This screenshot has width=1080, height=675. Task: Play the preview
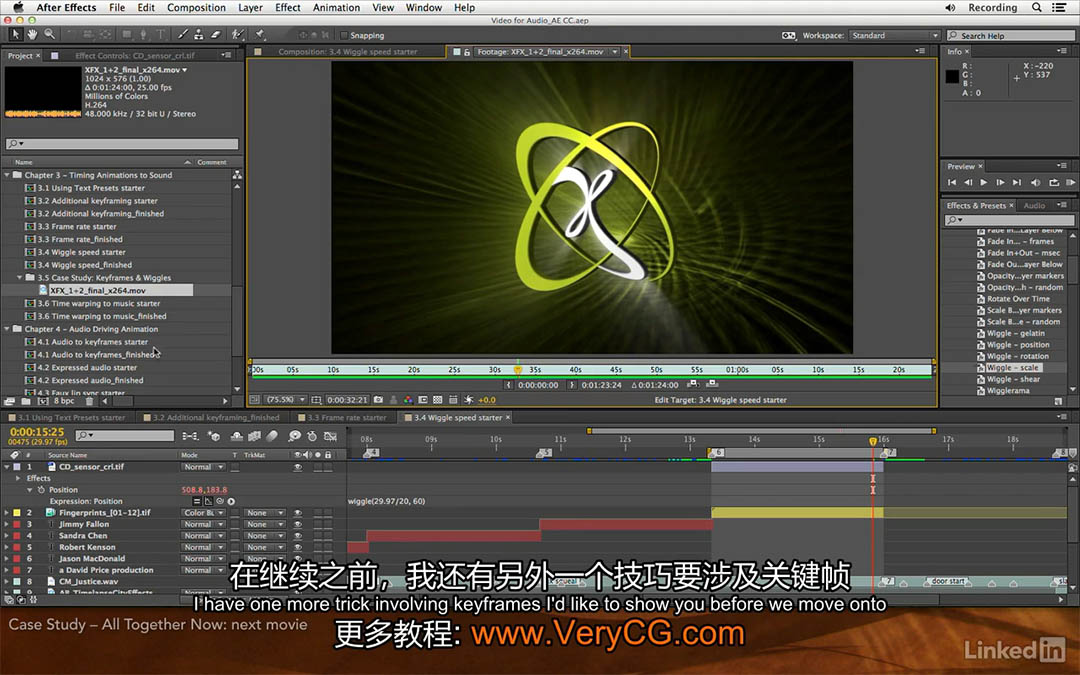(x=984, y=183)
